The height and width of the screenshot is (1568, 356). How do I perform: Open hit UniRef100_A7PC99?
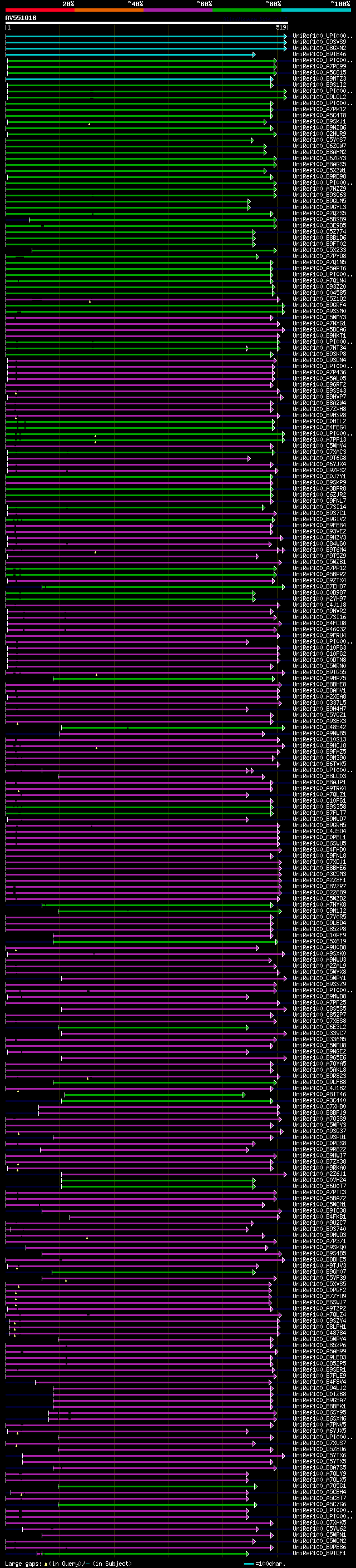(319, 66)
